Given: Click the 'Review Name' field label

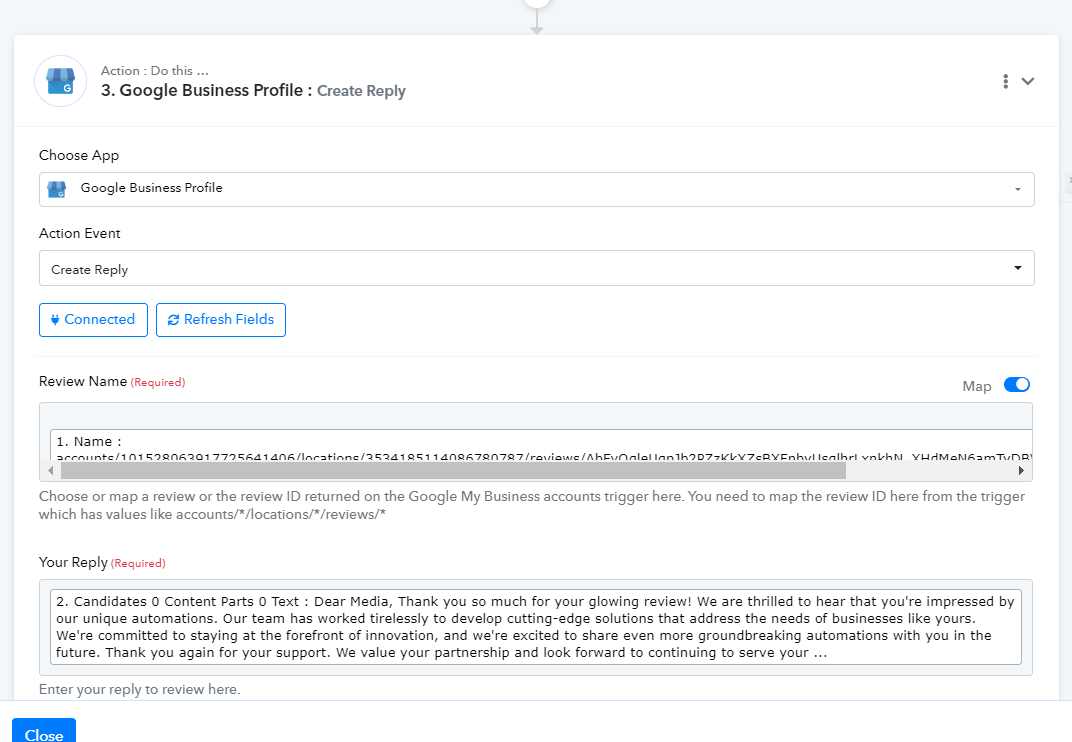Looking at the screenshot, I should 83,381.
